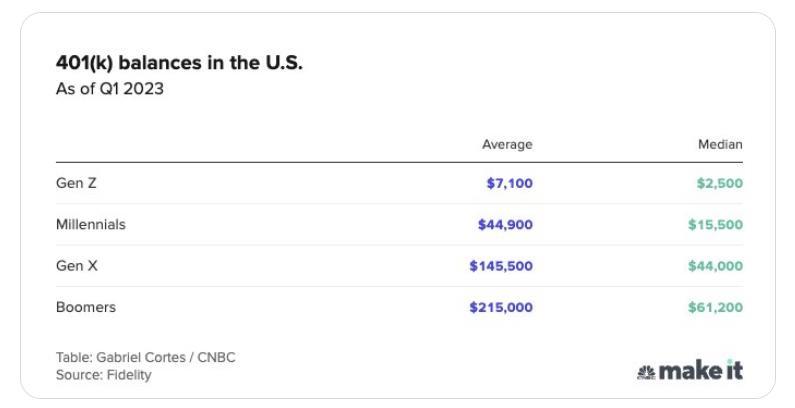Image resolution: width=795 pixels, height=408 pixels.
Task: Click Millennials average value $44,900
Action: (x=505, y=224)
